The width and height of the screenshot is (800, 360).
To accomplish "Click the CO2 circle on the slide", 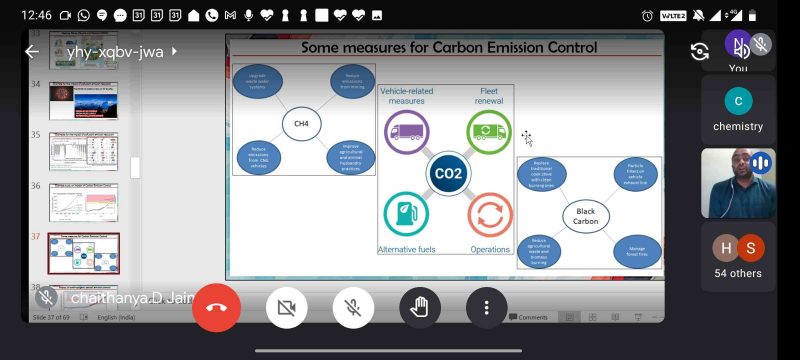I will click(x=448, y=173).
